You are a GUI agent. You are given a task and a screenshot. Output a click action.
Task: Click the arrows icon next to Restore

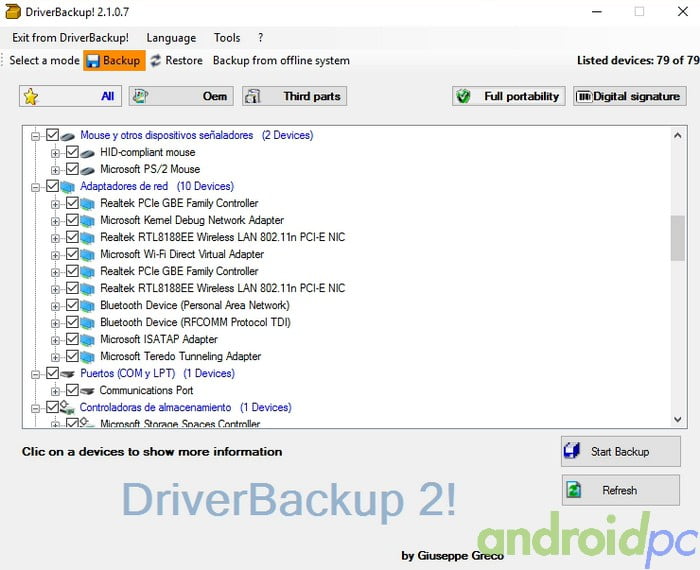155,60
